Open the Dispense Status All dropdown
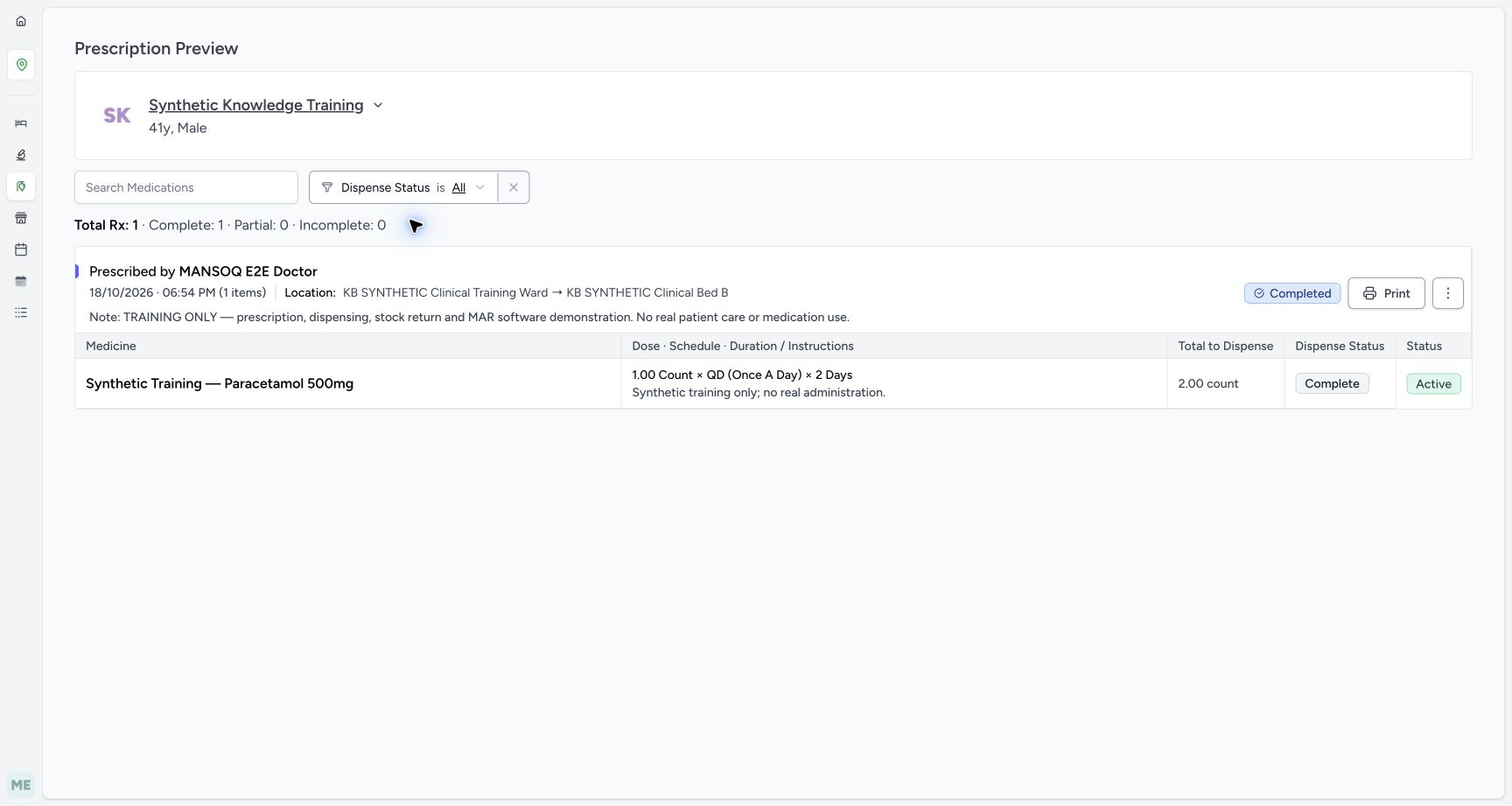The width and height of the screenshot is (1512, 806). 468,187
